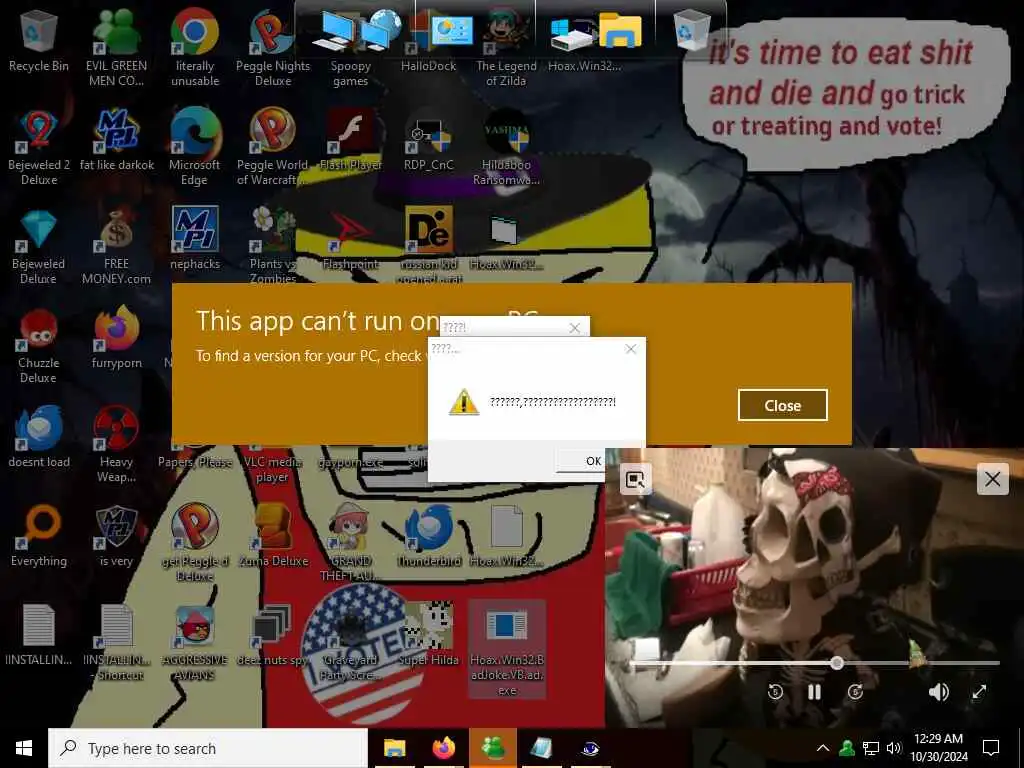Show hidden system tray icons
The image size is (1024, 768).
pyautogui.click(x=823, y=748)
